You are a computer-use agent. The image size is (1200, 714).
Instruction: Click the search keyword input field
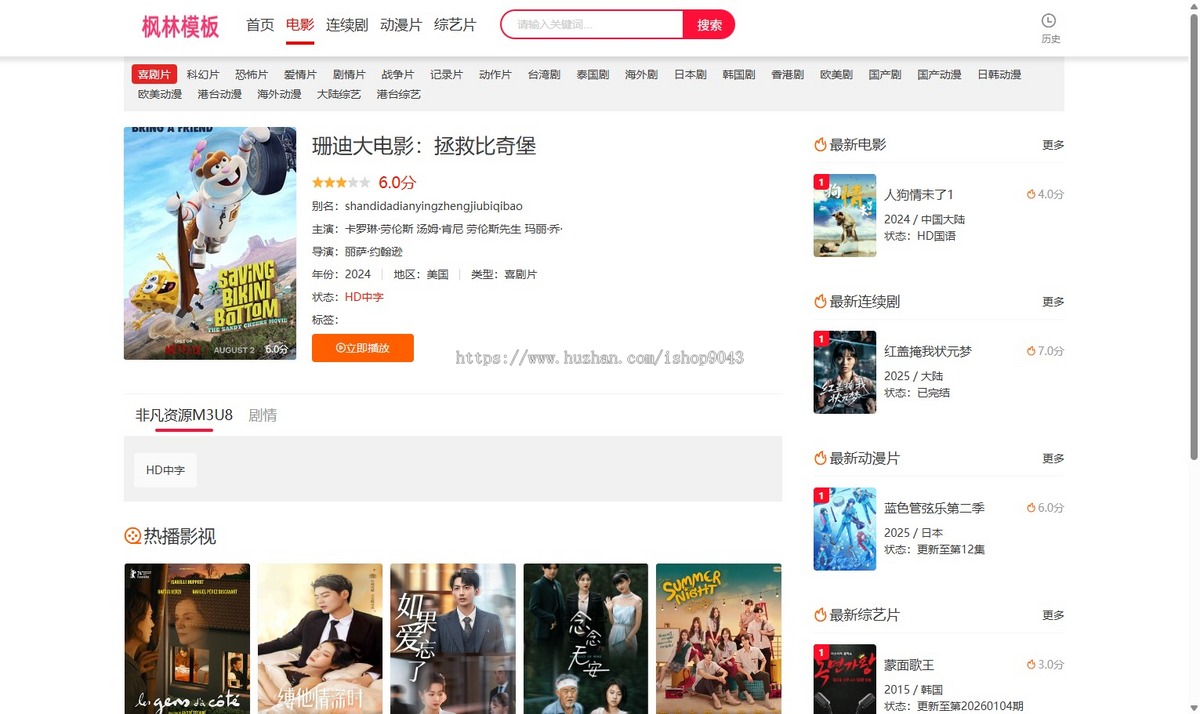click(x=592, y=25)
